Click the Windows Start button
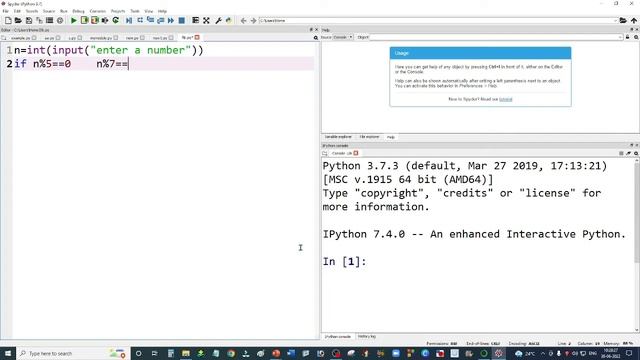 click(x=8, y=353)
